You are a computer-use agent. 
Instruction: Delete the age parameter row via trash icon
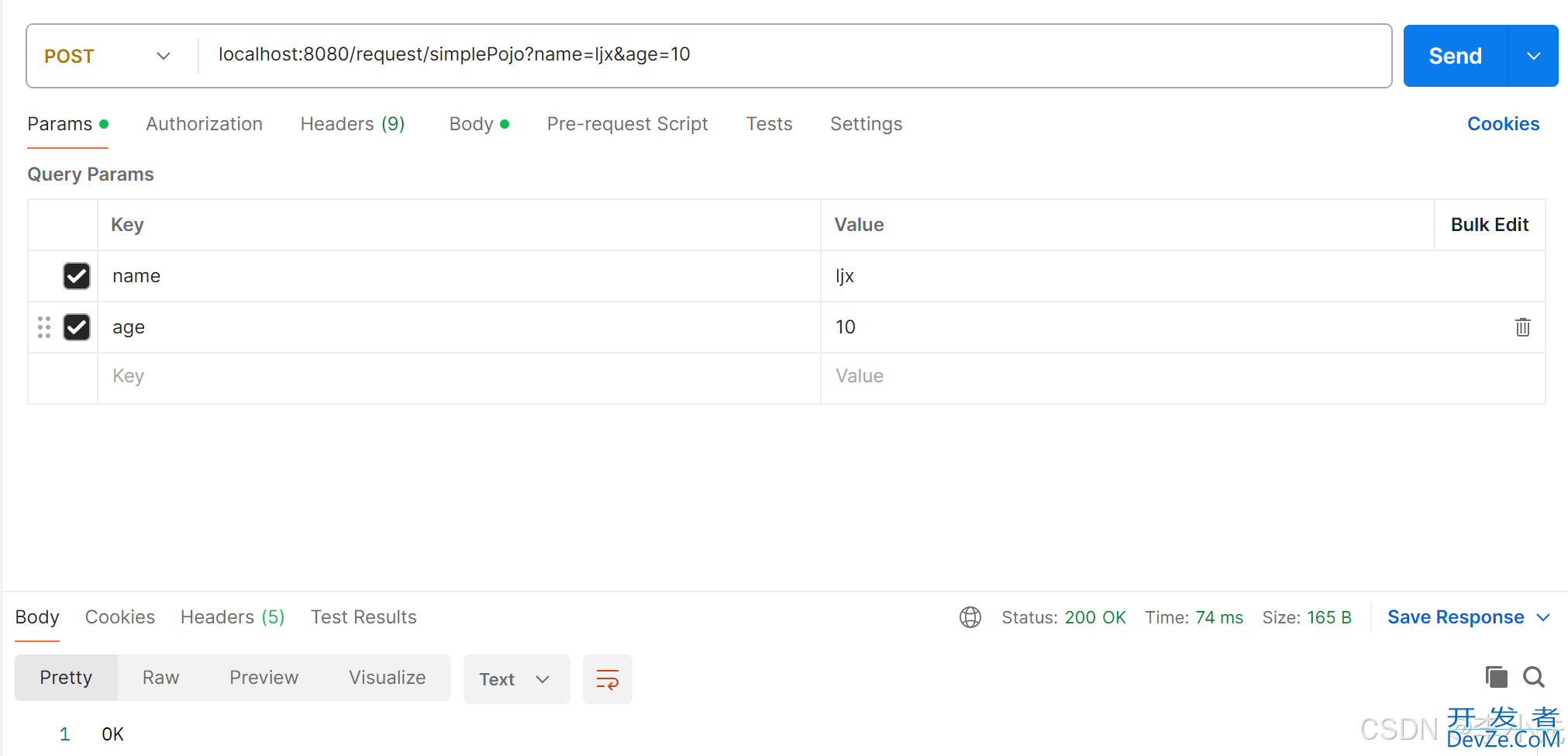1522,327
